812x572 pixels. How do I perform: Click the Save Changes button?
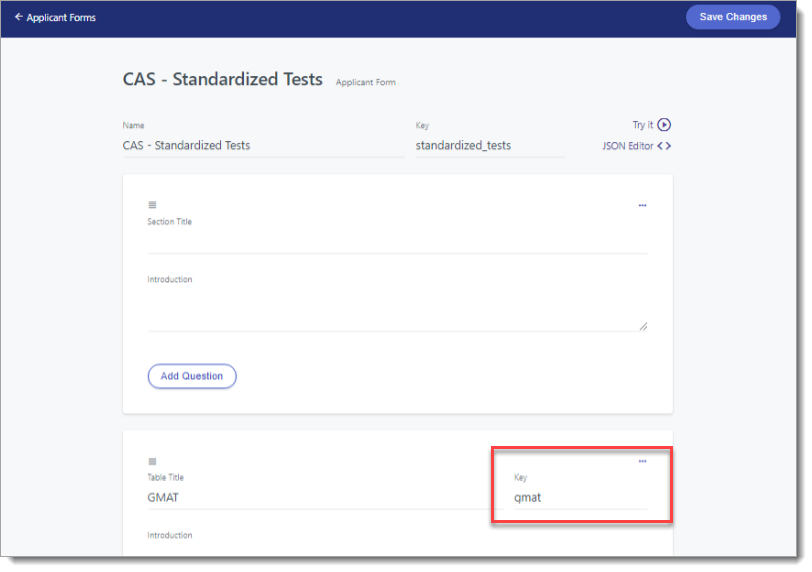pos(733,17)
